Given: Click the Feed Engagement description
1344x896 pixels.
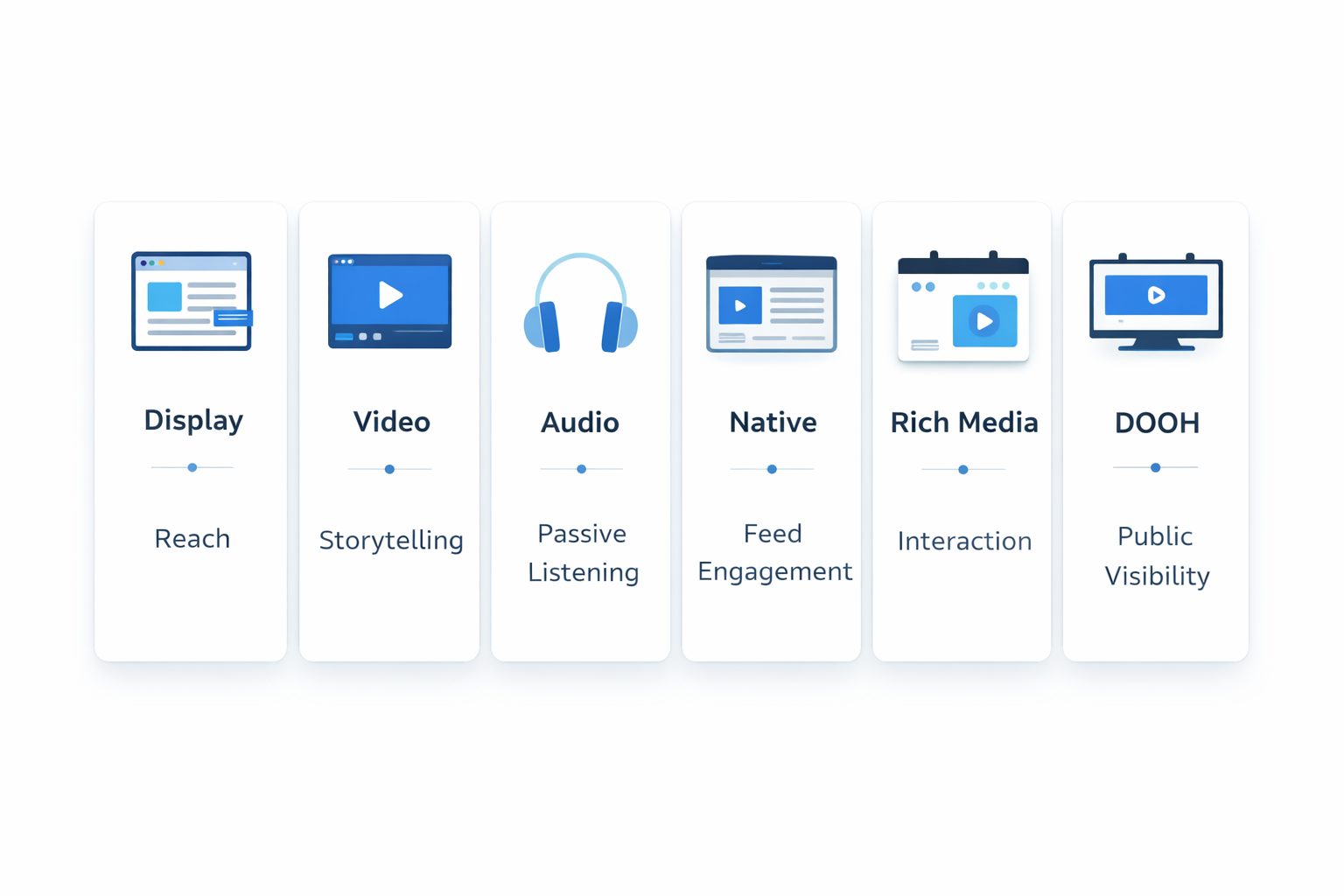Looking at the screenshot, I should [773, 552].
